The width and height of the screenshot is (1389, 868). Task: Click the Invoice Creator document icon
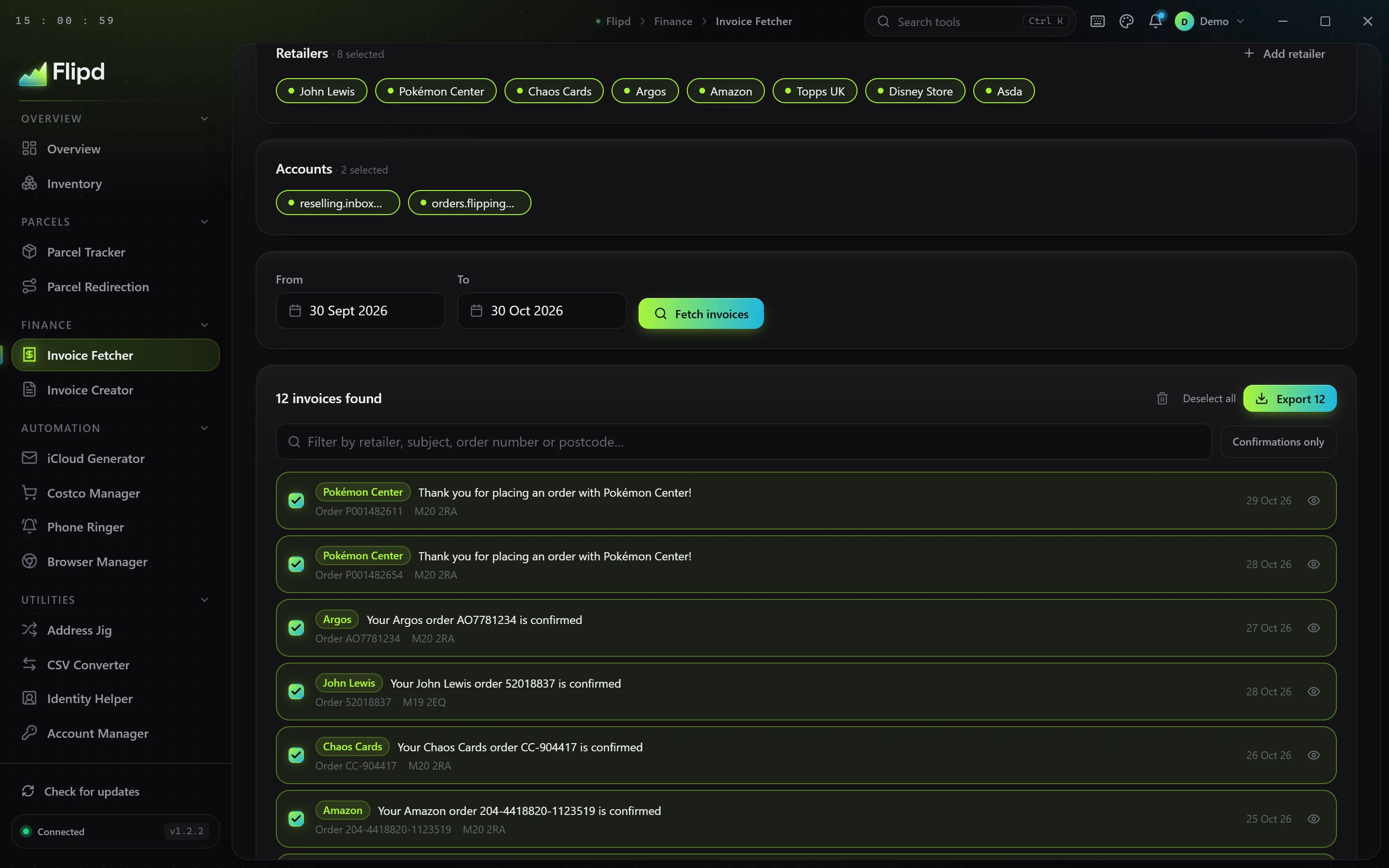pyautogui.click(x=29, y=389)
